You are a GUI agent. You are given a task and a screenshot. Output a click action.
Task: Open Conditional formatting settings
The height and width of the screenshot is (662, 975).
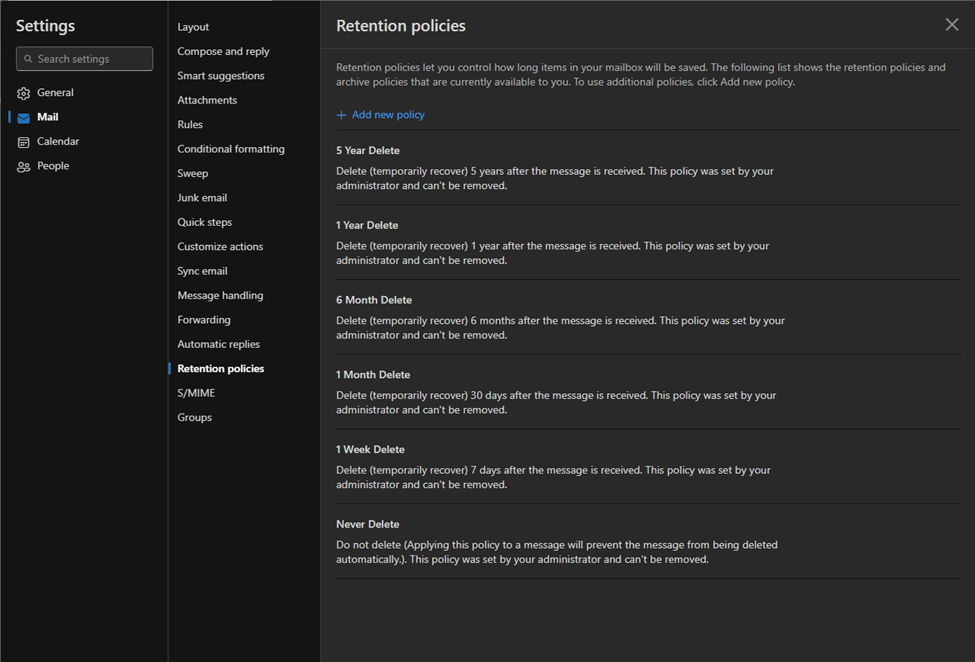(231, 149)
